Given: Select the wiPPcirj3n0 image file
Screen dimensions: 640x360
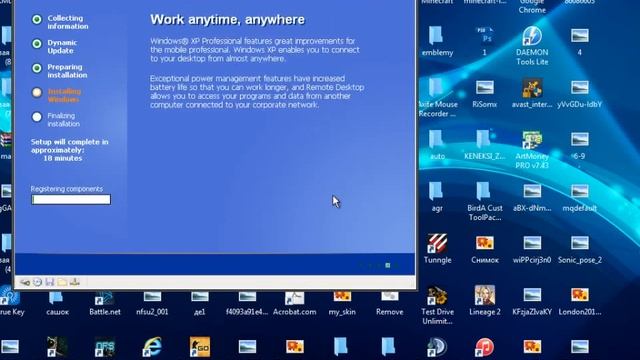Looking at the screenshot, I should (x=532, y=243).
